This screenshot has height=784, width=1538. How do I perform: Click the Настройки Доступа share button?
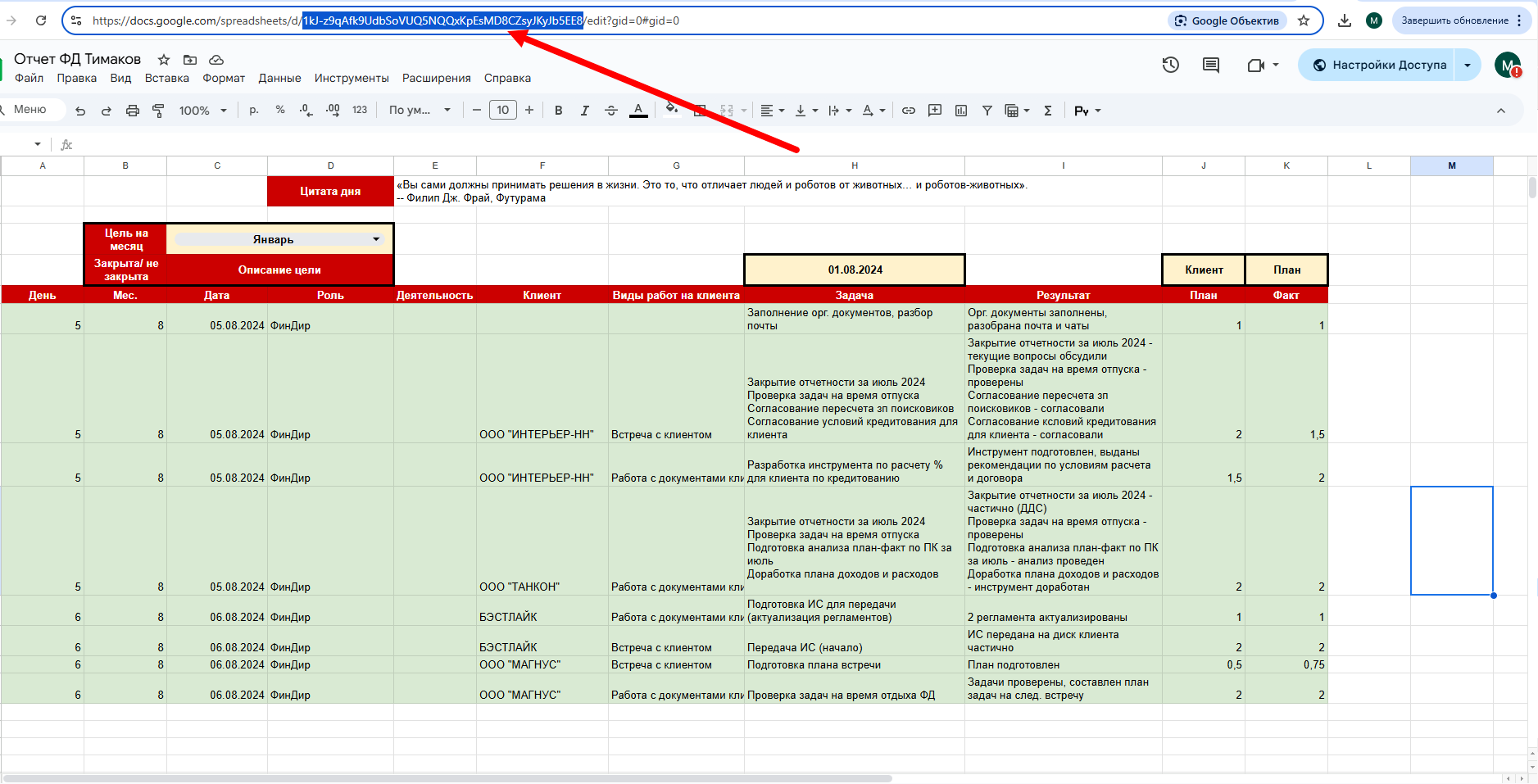coord(1379,65)
